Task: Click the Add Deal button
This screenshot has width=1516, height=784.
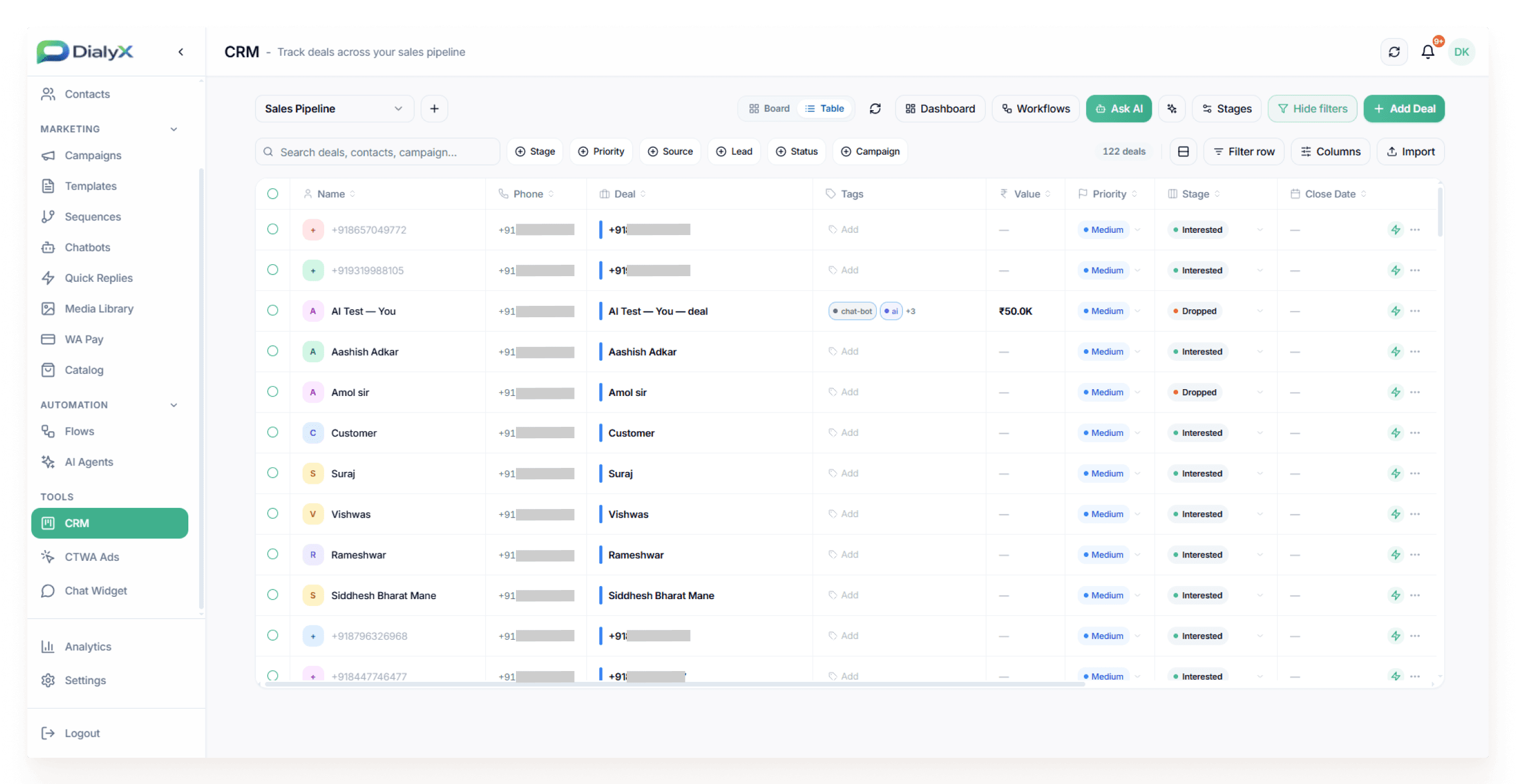Action: [x=1404, y=109]
